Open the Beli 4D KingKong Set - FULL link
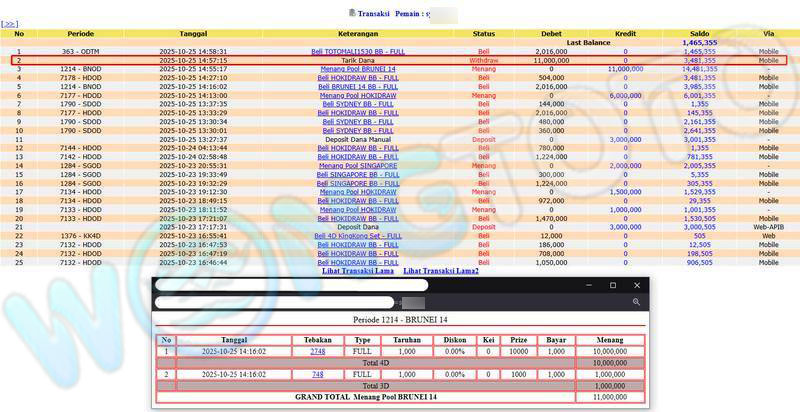Image resolution: width=800 pixels, height=412 pixels. (x=357, y=236)
